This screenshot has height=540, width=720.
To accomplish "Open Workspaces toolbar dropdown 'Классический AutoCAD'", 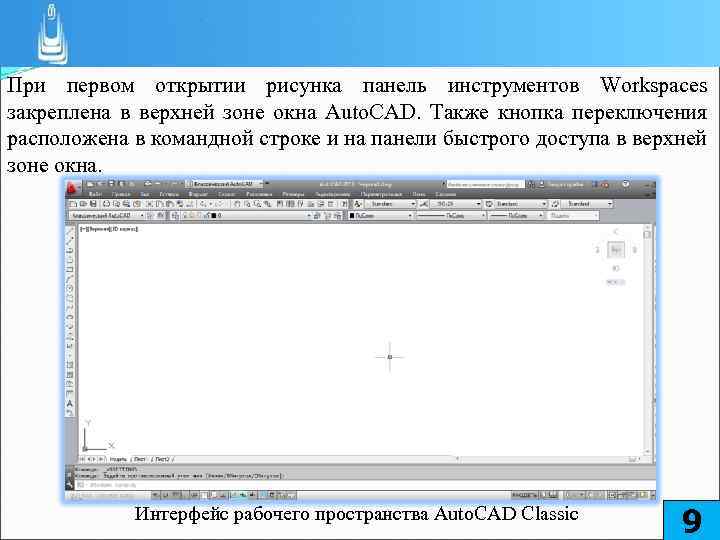I will [107, 215].
